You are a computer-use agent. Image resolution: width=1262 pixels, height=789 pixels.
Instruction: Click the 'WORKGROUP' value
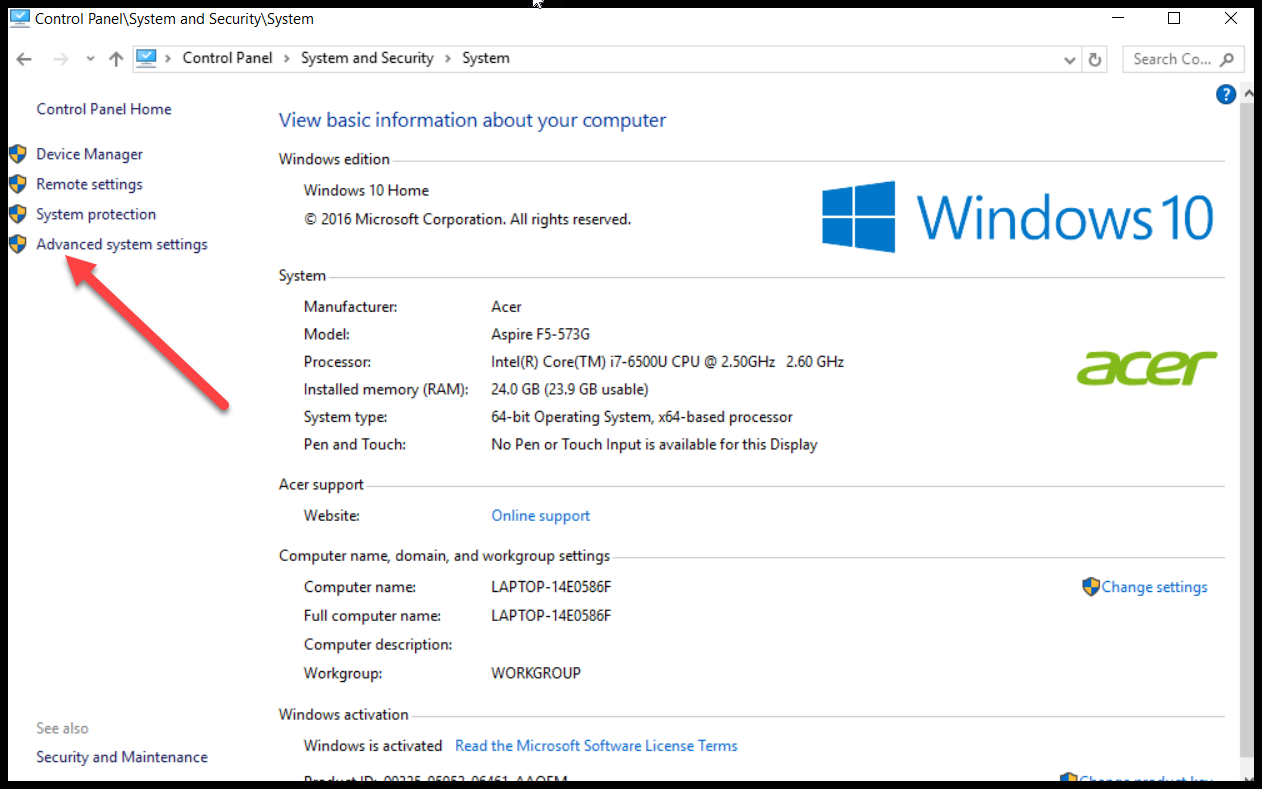536,673
